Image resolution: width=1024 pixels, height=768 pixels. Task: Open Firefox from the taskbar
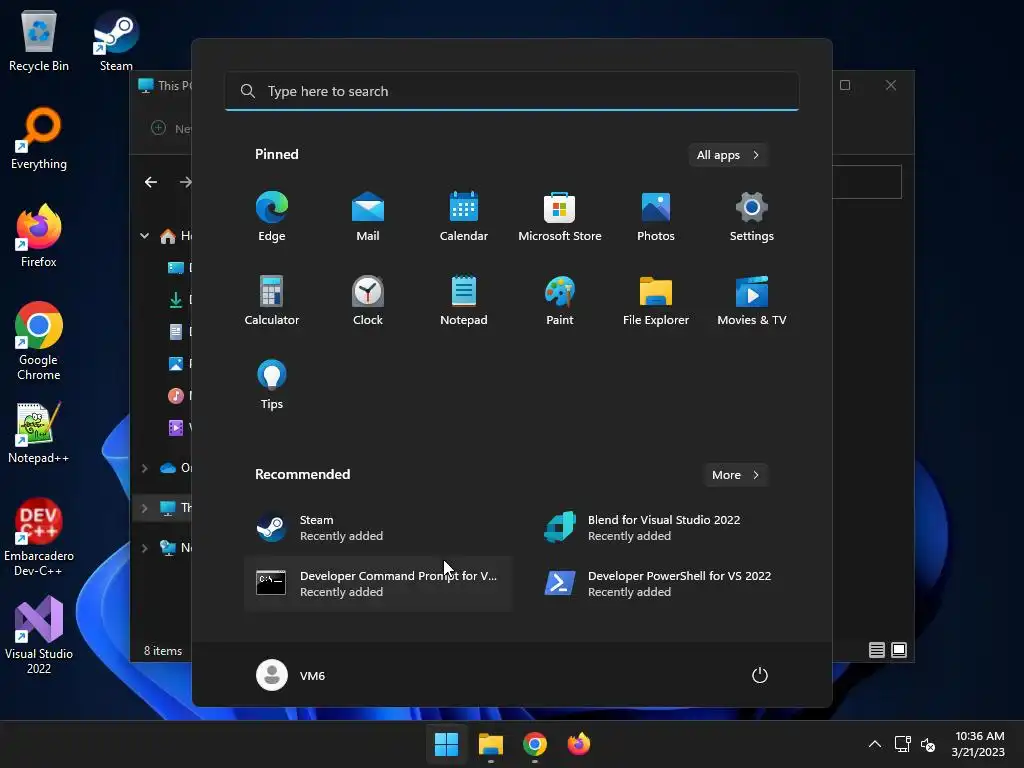tap(579, 744)
